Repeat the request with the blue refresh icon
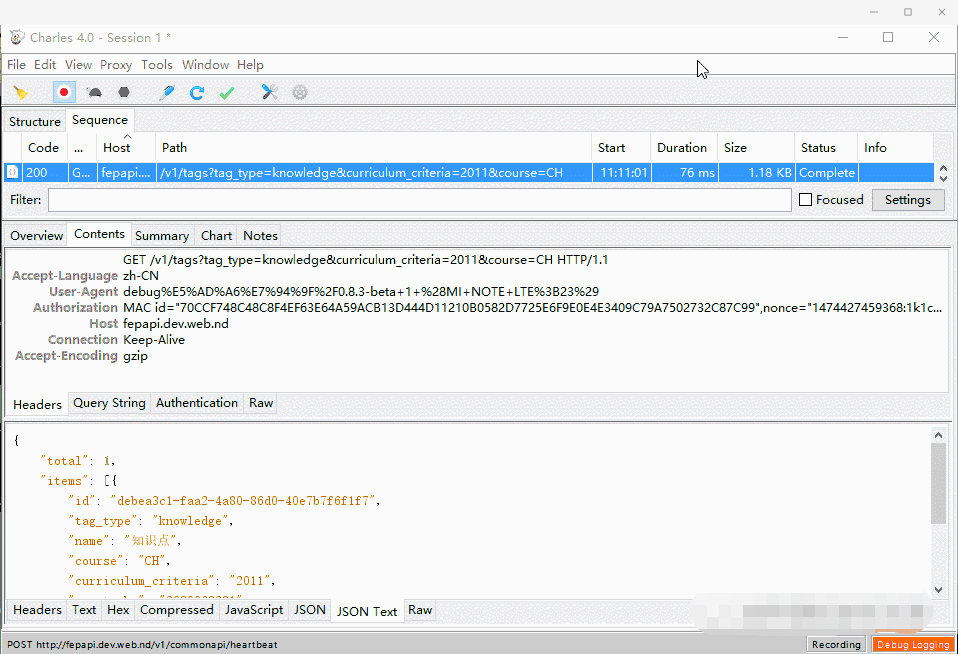This screenshot has height=654, width=958. [x=197, y=92]
